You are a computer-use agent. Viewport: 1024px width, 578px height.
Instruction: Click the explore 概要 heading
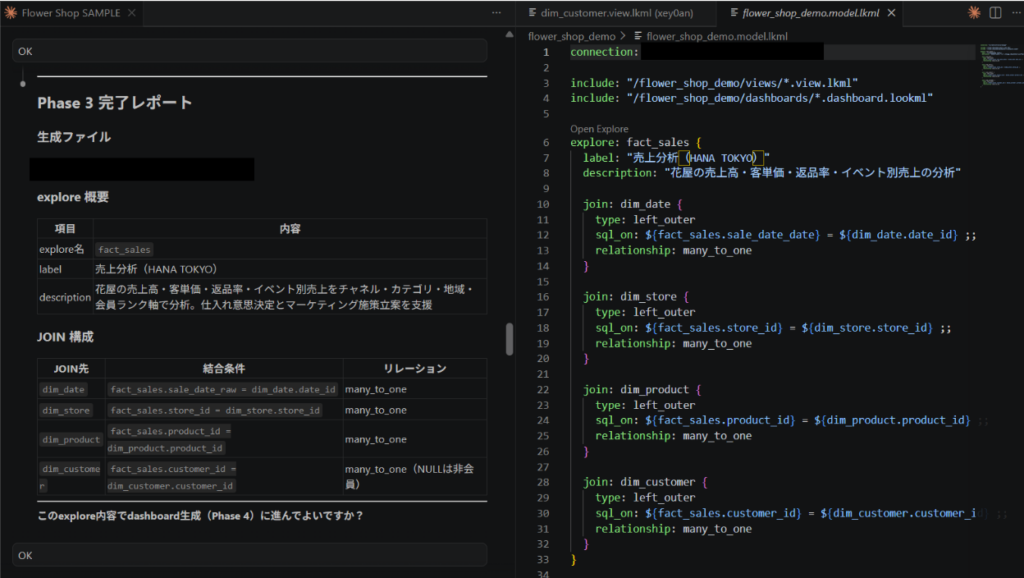tap(73, 197)
